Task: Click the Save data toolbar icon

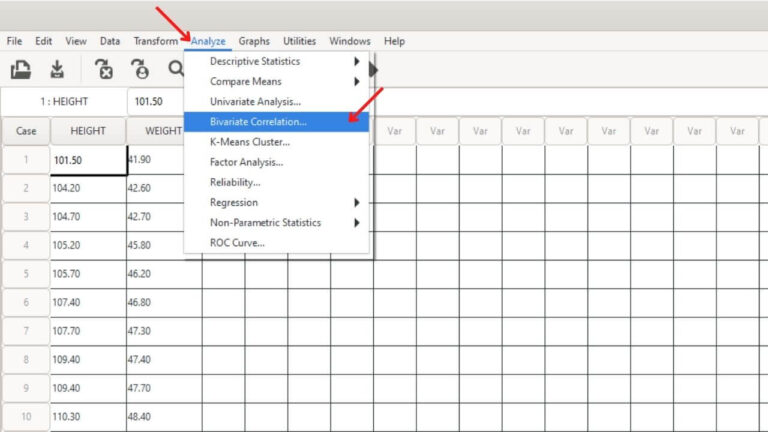Action: tap(57, 70)
